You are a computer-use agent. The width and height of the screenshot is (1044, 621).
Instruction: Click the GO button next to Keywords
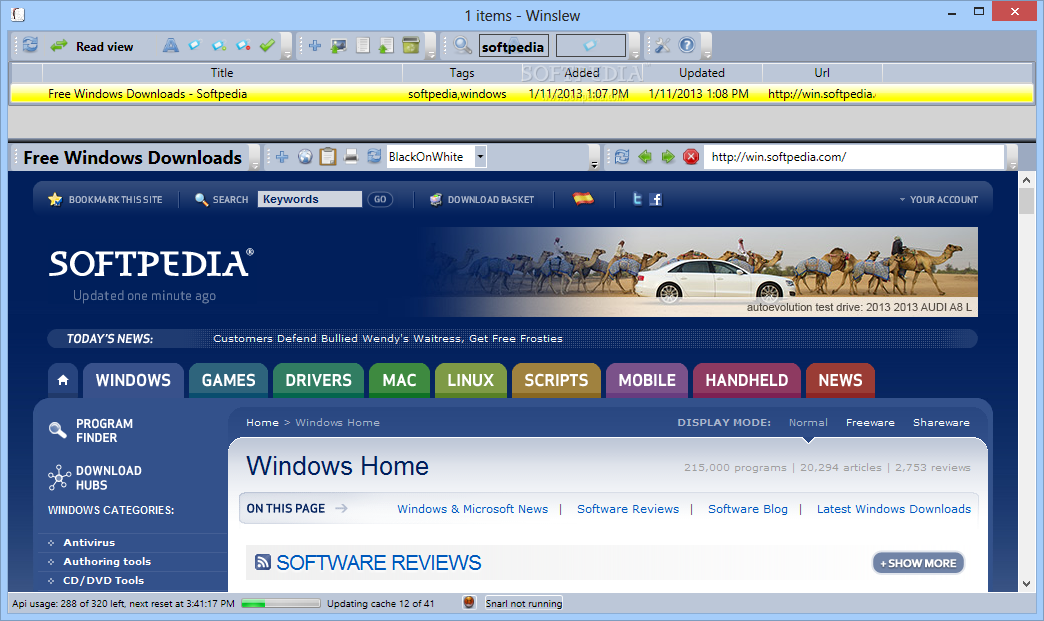(x=380, y=199)
